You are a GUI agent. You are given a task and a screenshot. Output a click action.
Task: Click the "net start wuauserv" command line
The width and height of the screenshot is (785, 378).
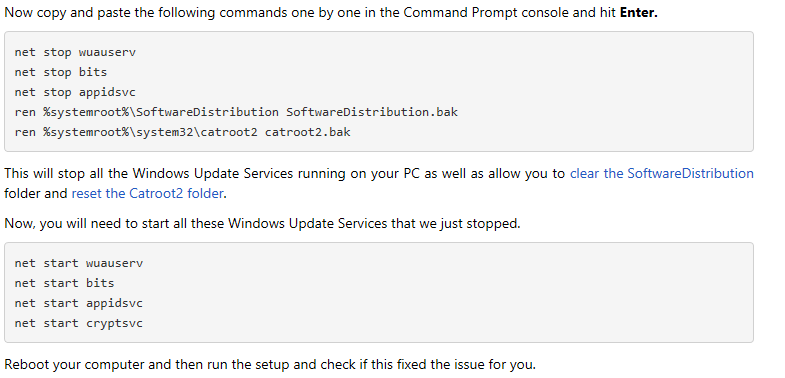click(79, 263)
